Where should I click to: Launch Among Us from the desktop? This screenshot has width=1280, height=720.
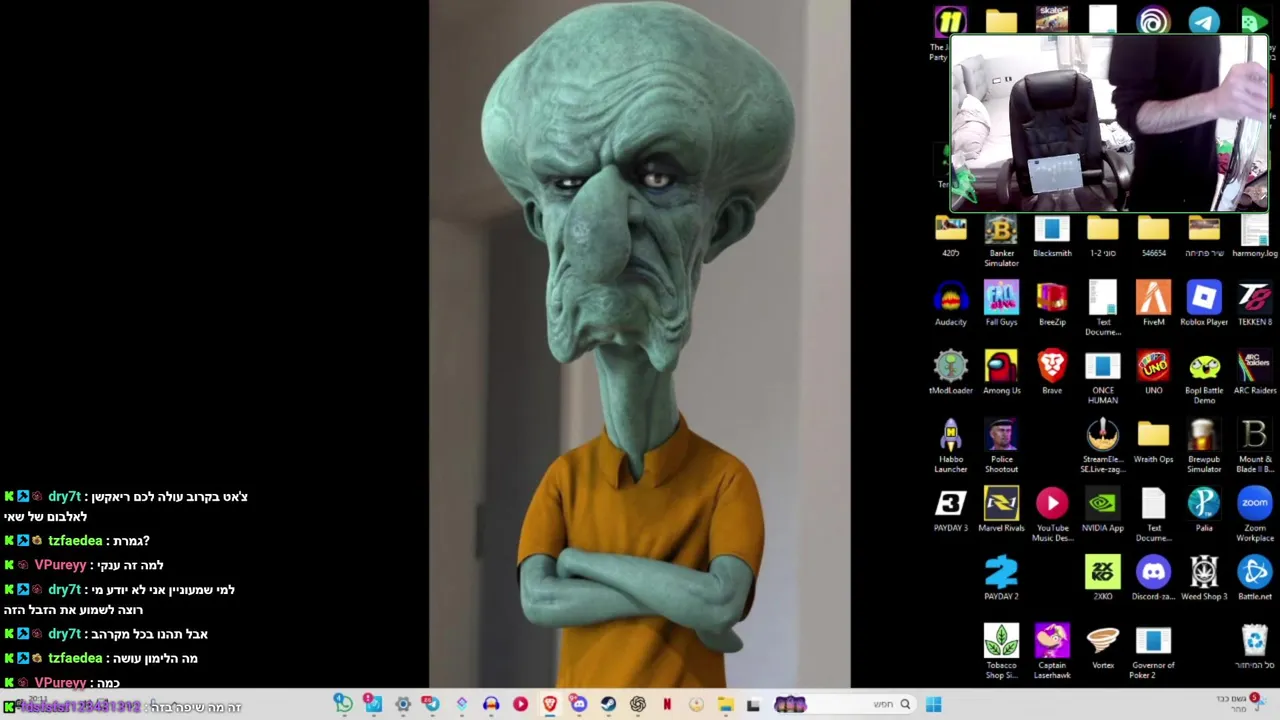click(x=1001, y=373)
